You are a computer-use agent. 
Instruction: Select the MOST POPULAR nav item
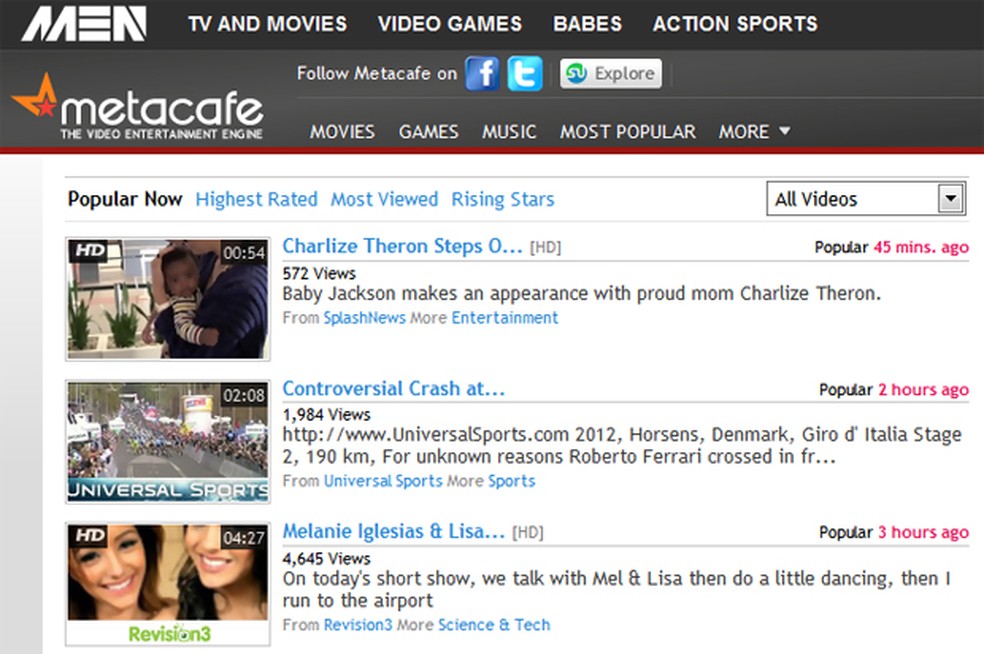(628, 132)
